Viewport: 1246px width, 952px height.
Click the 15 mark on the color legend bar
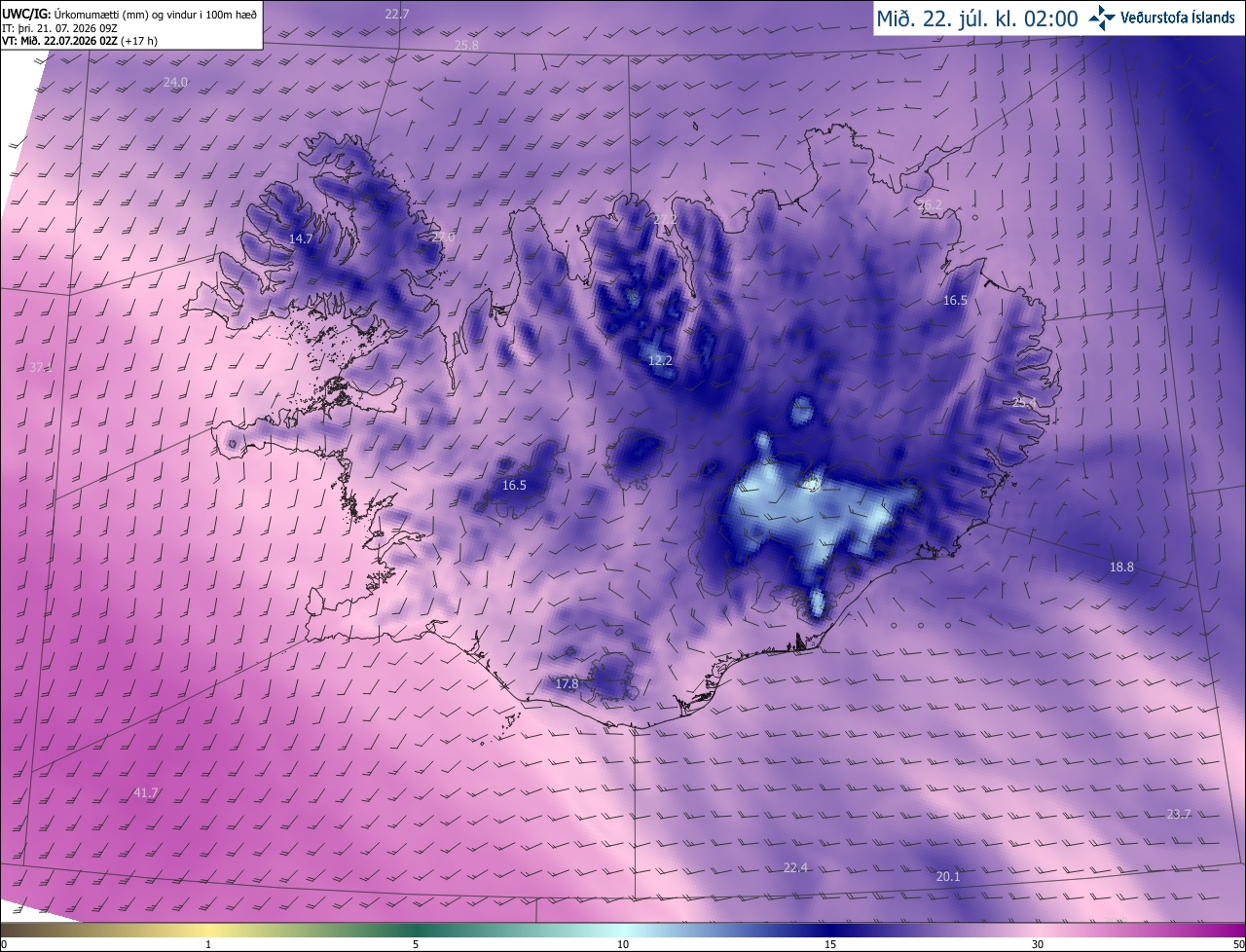pos(830,944)
